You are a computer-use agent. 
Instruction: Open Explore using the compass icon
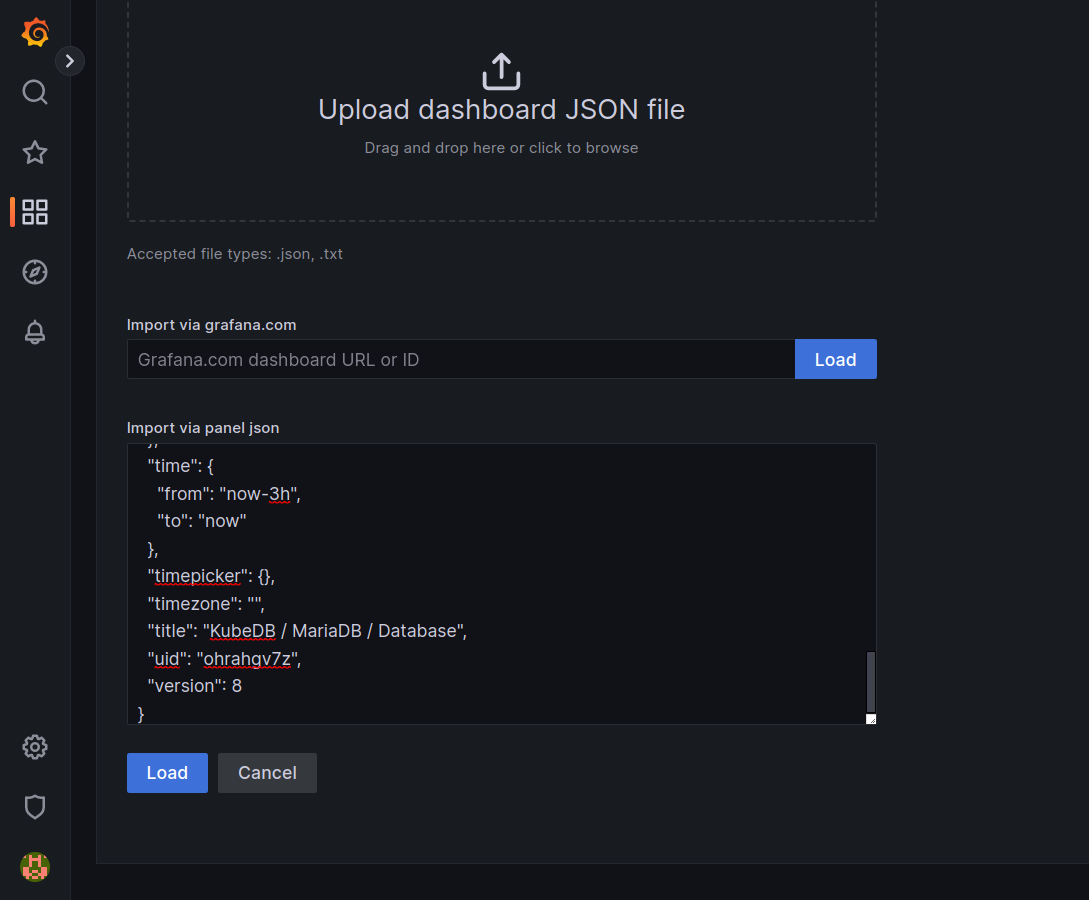35,272
